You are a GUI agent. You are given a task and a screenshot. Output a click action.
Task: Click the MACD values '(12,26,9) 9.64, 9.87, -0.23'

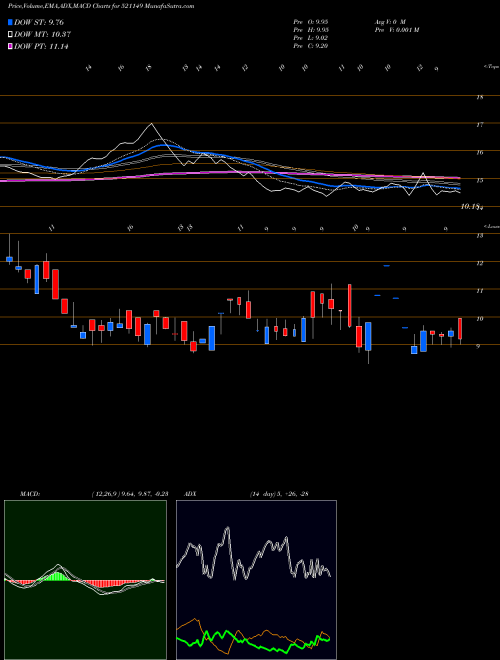click(129, 494)
